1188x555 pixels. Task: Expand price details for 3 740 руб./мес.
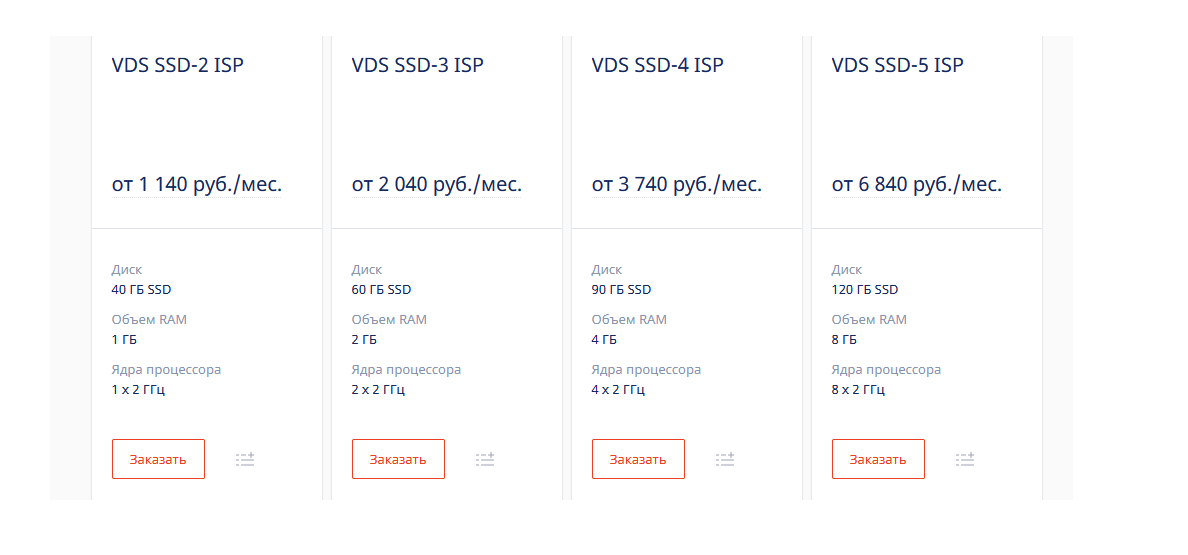pos(677,185)
